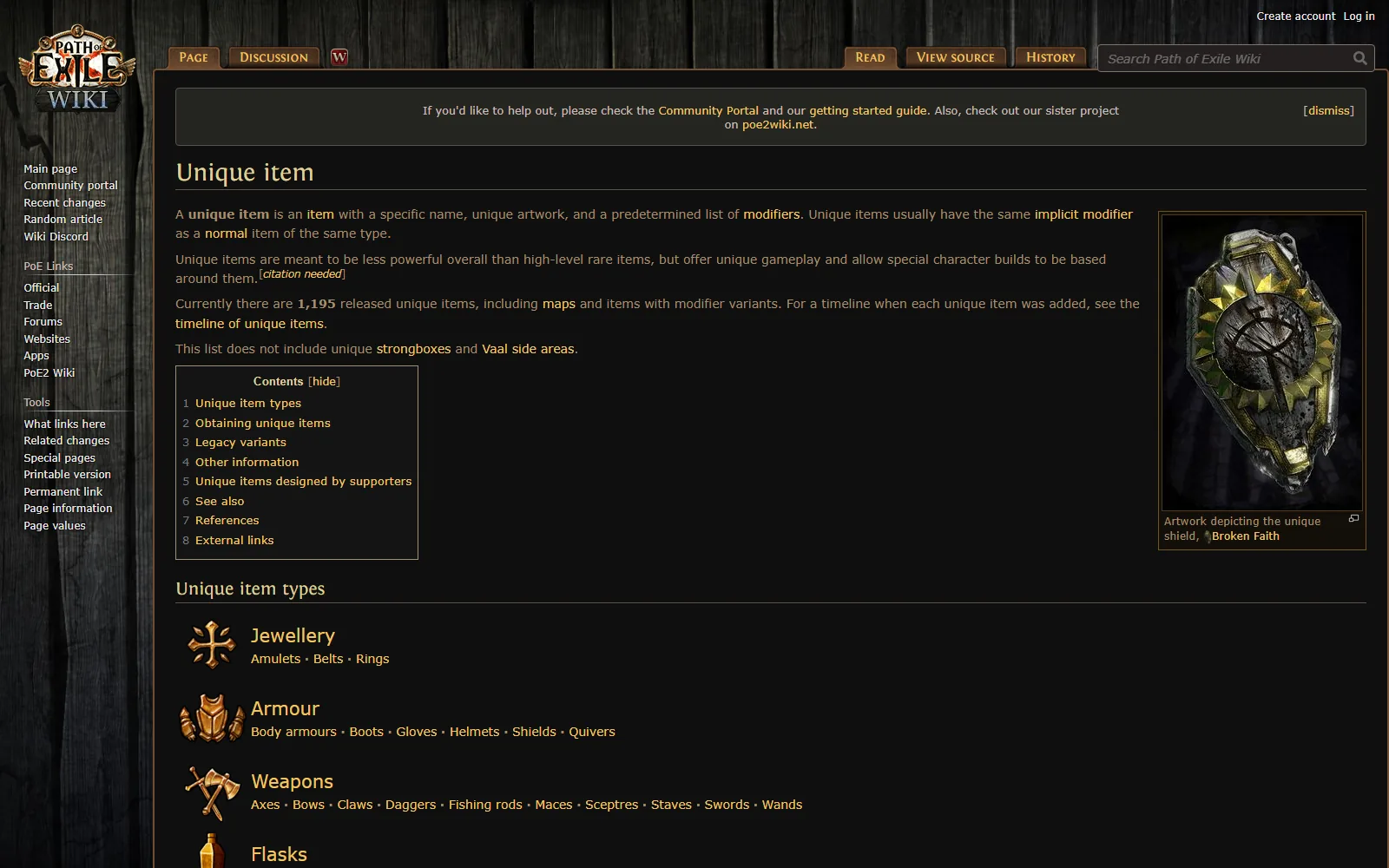The height and width of the screenshot is (868, 1389).
Task: Click Create account link
Action: (x=1295, y=16)
